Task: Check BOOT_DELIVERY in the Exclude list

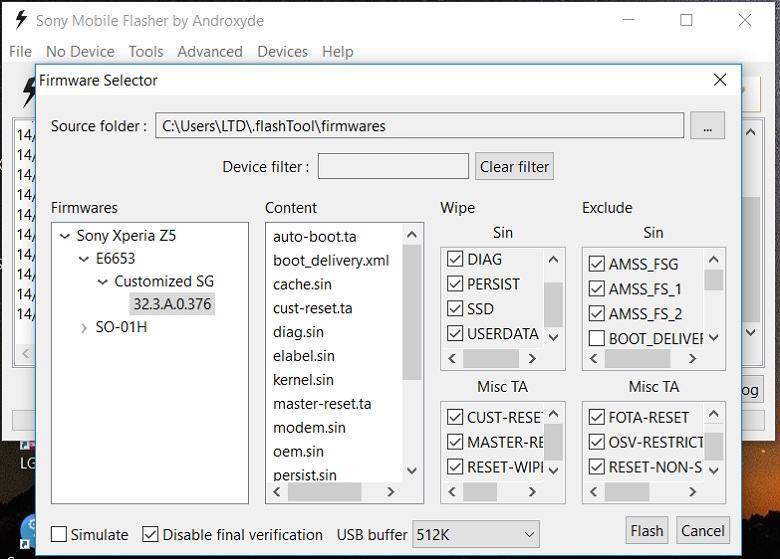Action: pyautogui.click(x=596, y=338)
